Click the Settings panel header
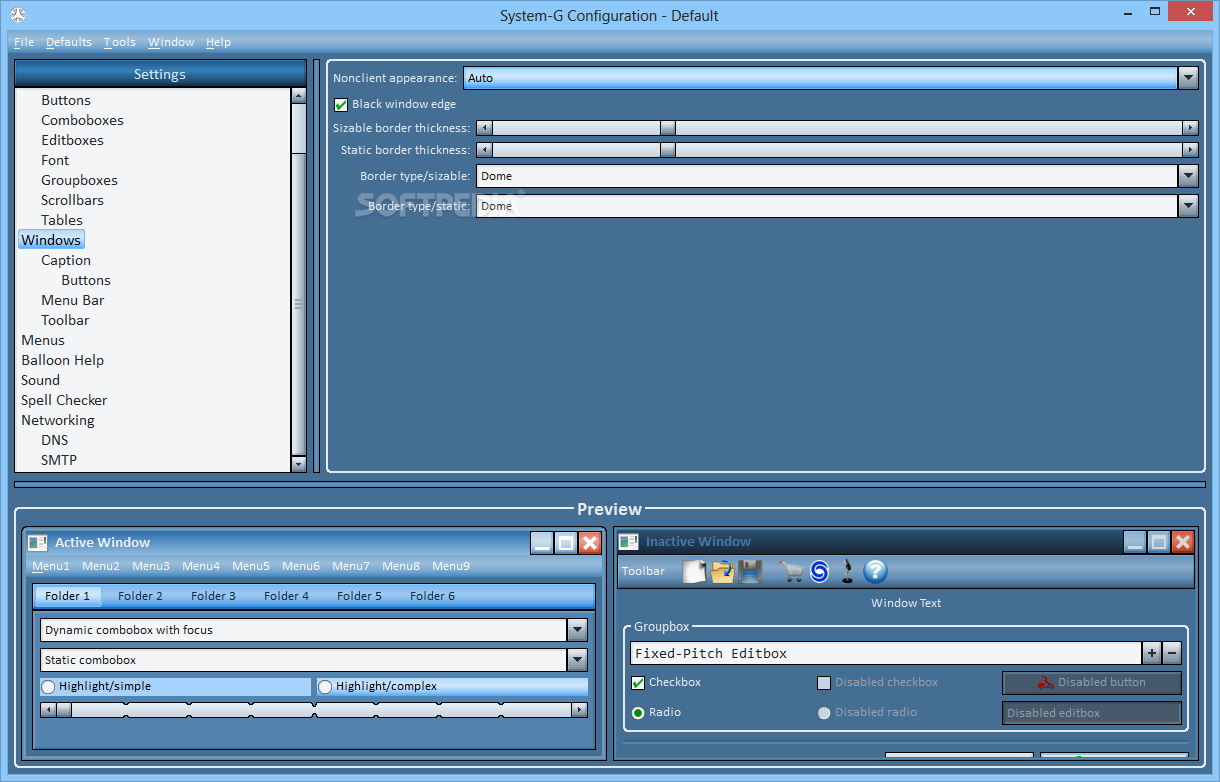Screen dimensions: 1220x782 click(x=160, y=74)
